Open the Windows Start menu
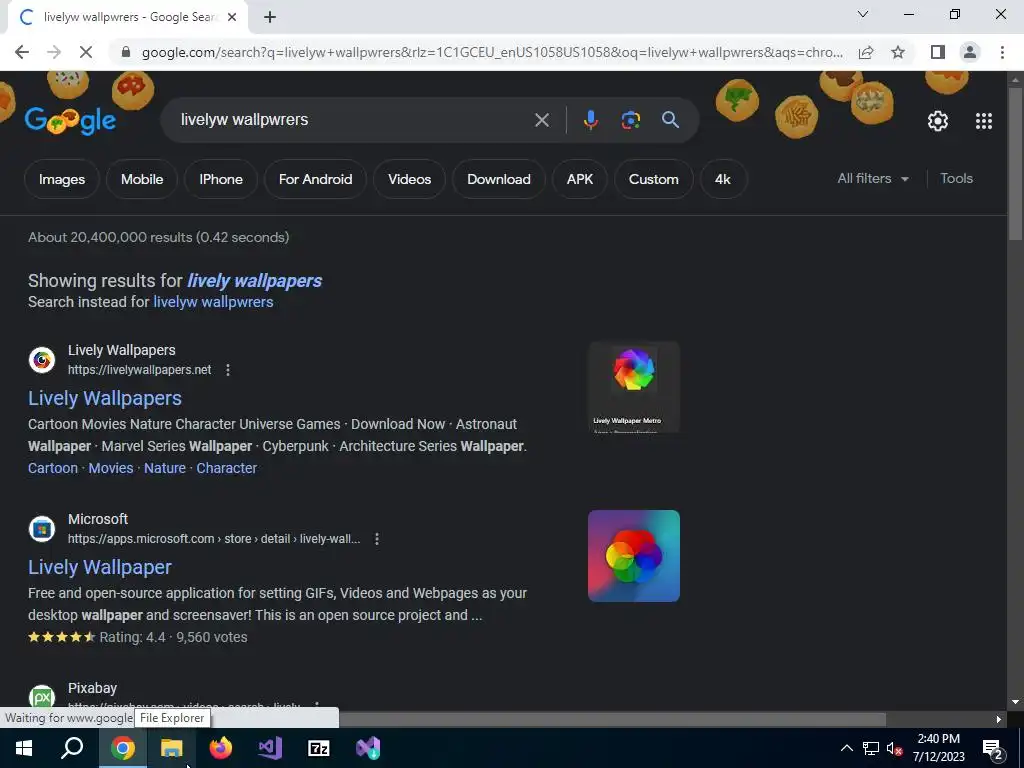This screenshot has width=1024, height=768. click(x=24, y=748)
